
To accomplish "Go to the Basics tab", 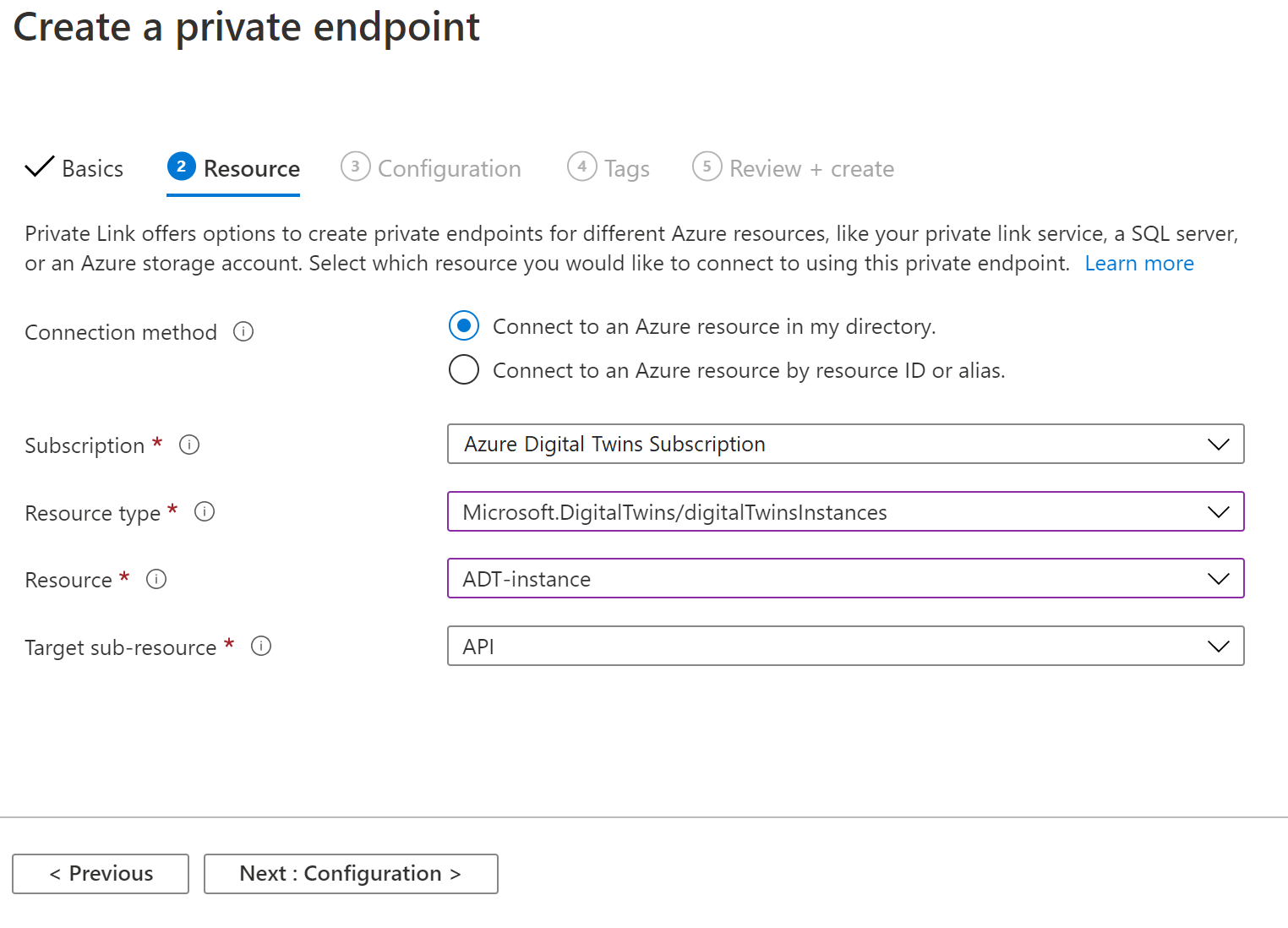I will tap(74, 168).
